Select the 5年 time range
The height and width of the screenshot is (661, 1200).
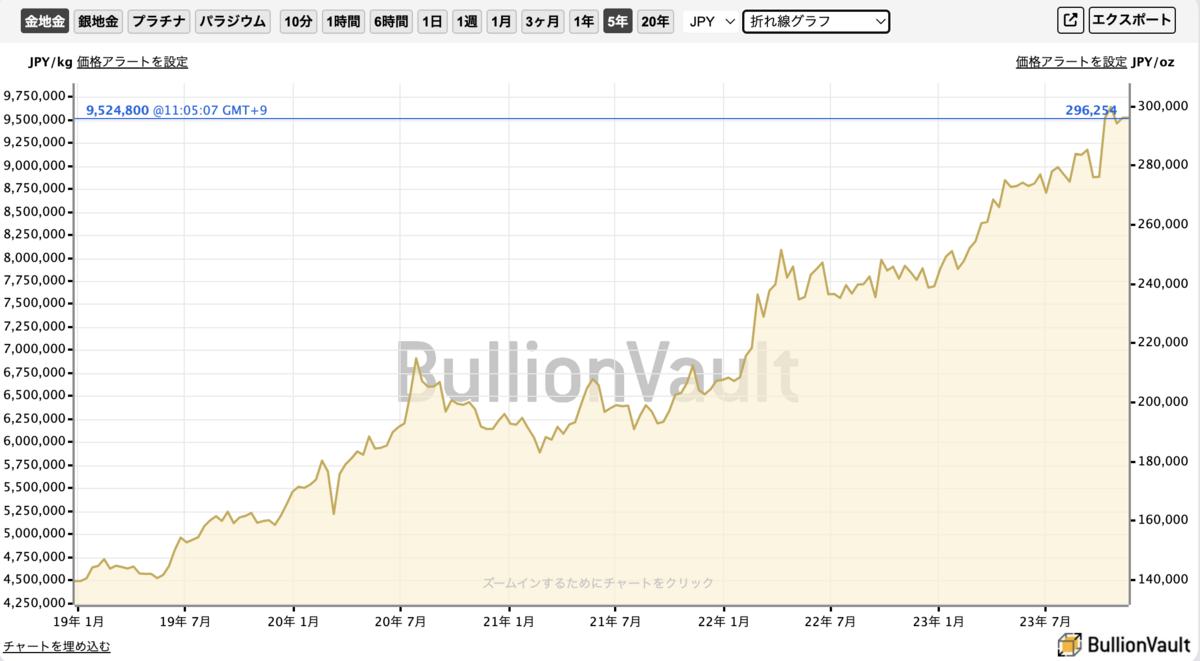(x=617, y=21)
